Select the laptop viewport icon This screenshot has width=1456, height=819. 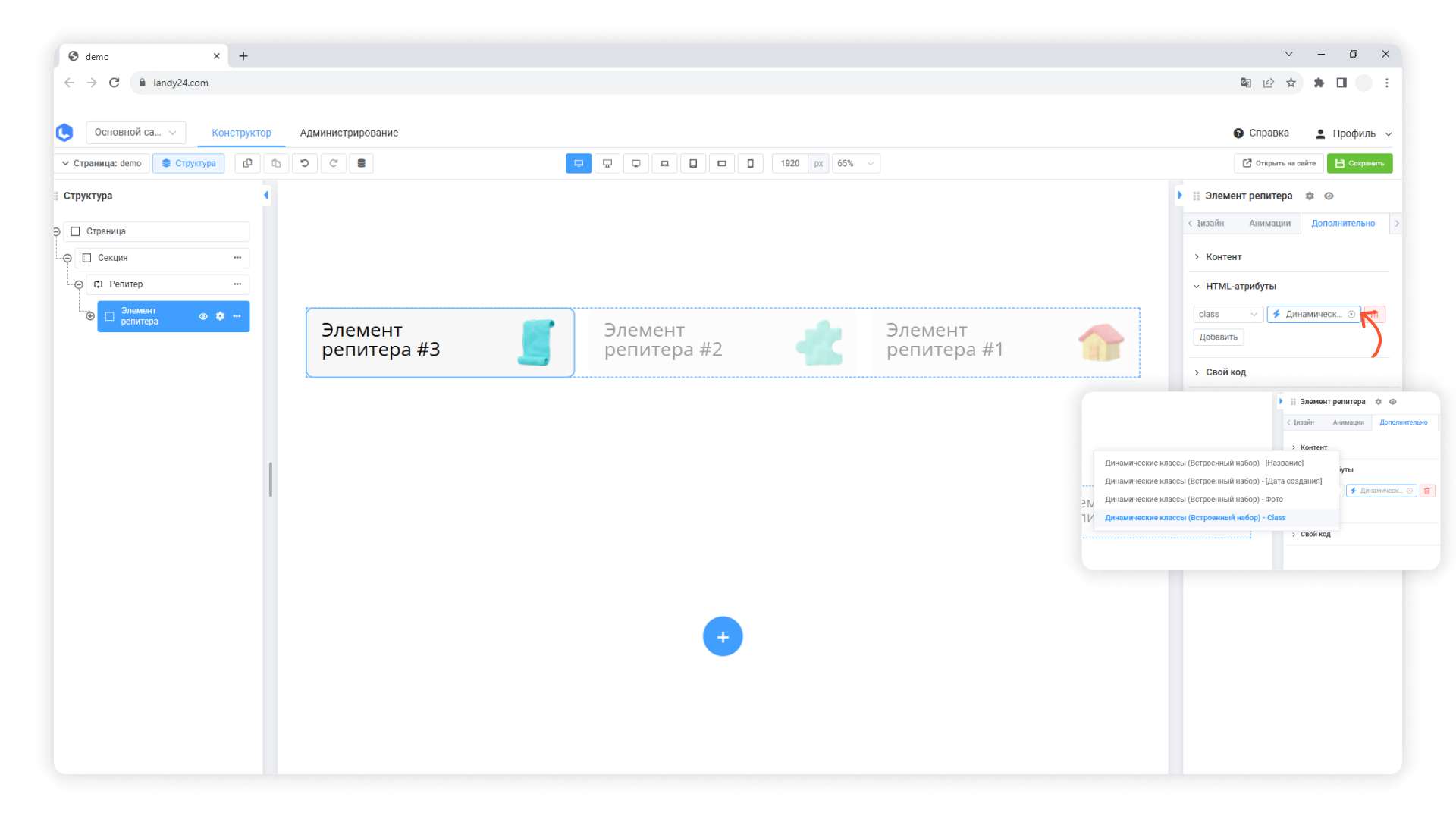[664, 163]
